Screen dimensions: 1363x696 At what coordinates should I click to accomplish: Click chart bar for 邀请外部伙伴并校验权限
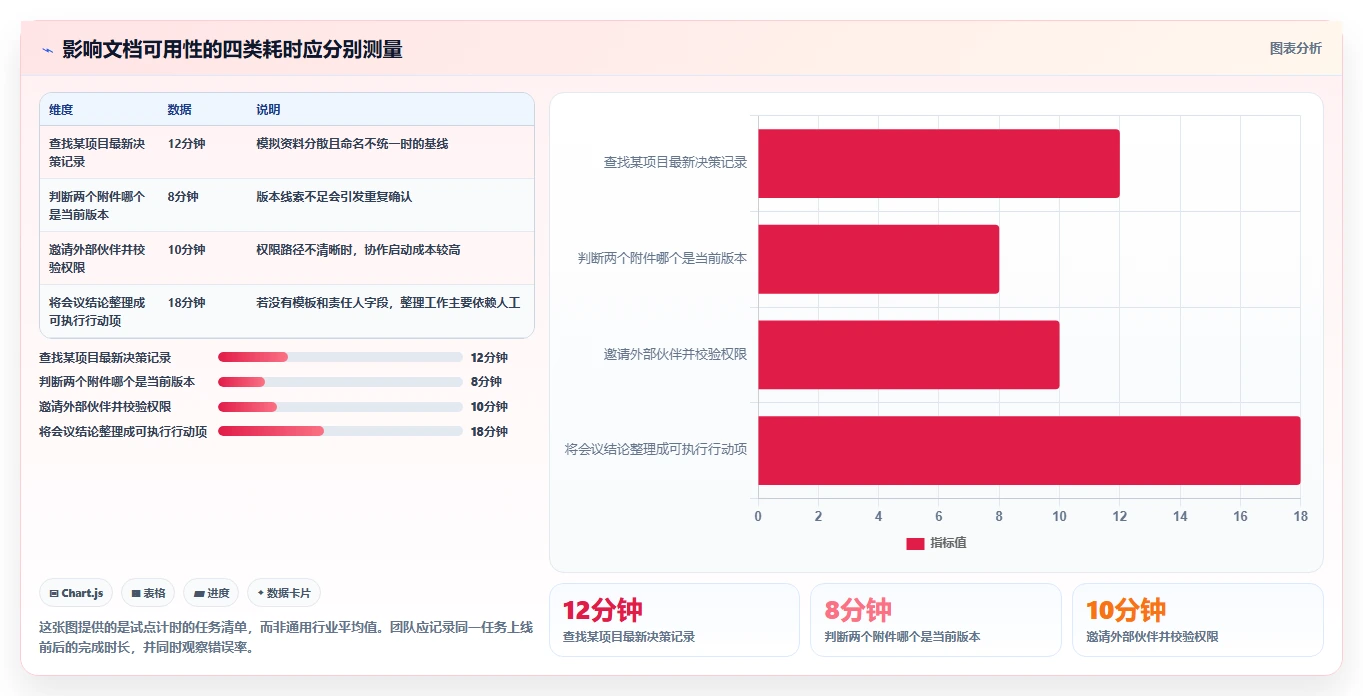(909, 355)
